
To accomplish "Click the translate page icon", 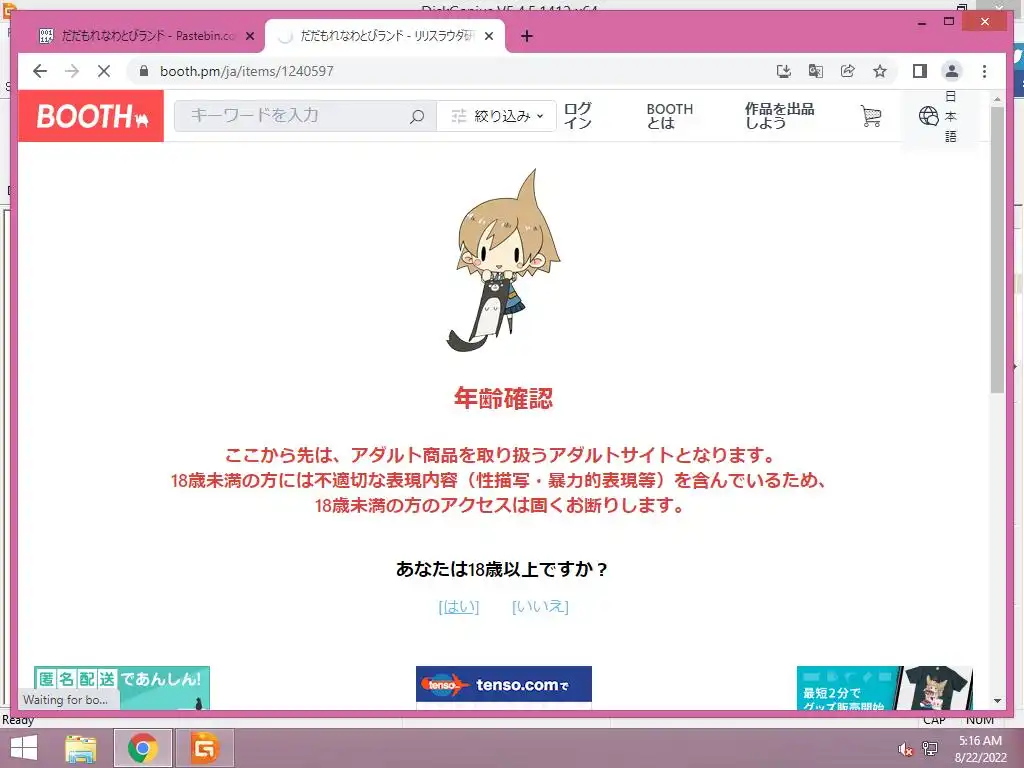I will click(816, 71).
